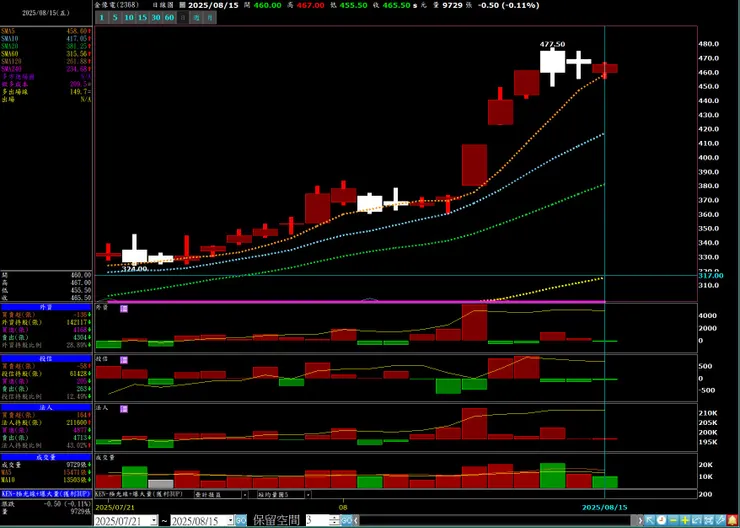The width and height of the screenshot is (740, 528).
Task: Click the 外資持股(張) row in 外資 panel
Action: click(x=46, y=322)
